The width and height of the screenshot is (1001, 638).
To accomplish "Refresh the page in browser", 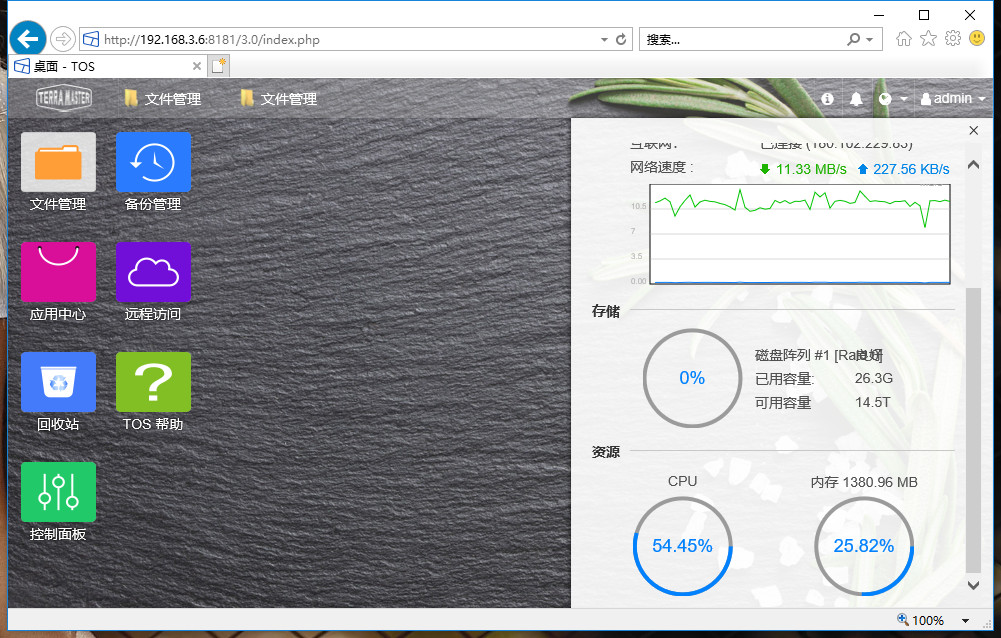I will (x=621, y=40).
